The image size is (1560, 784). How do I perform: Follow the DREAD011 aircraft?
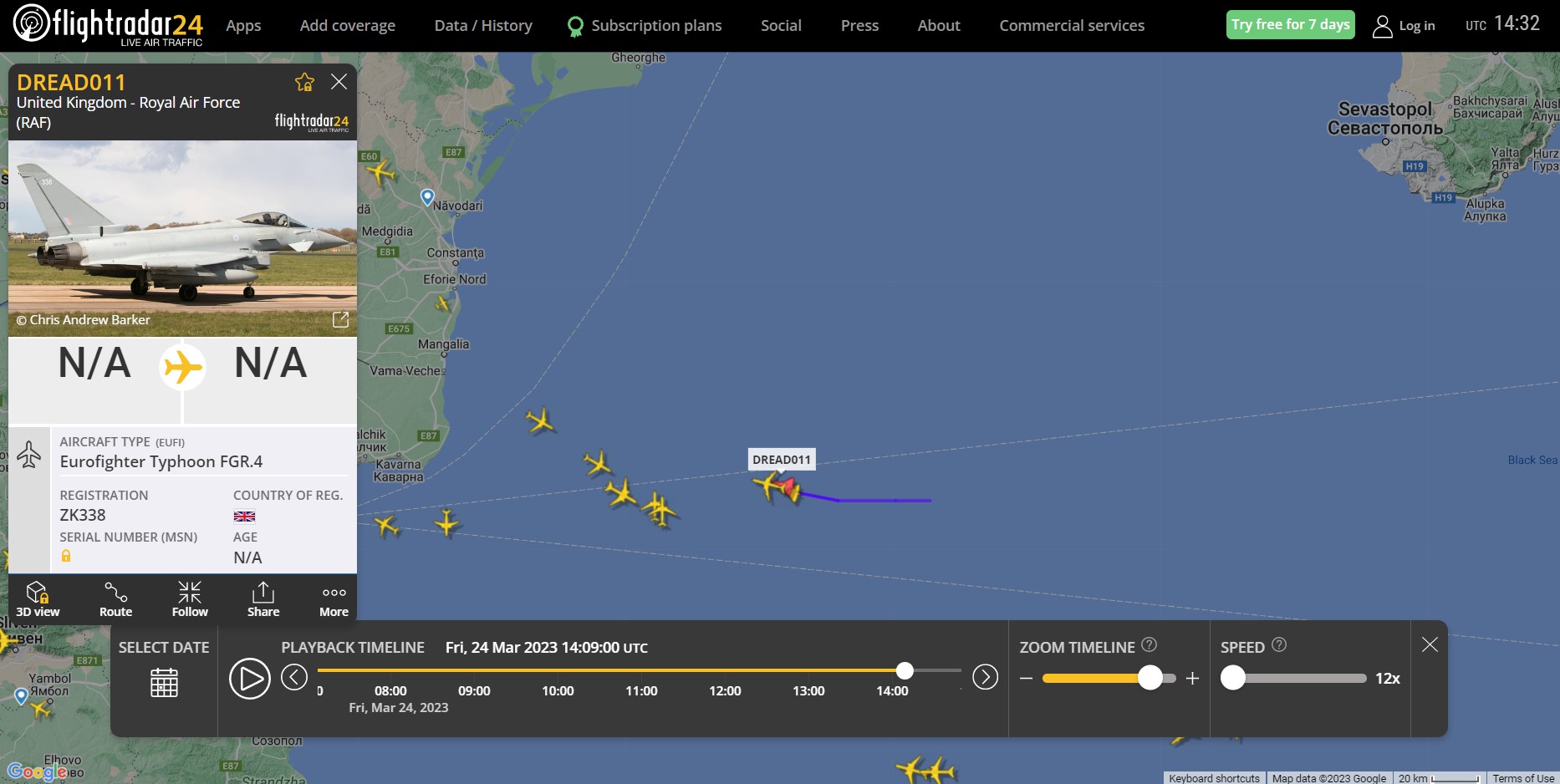point(190,599)
